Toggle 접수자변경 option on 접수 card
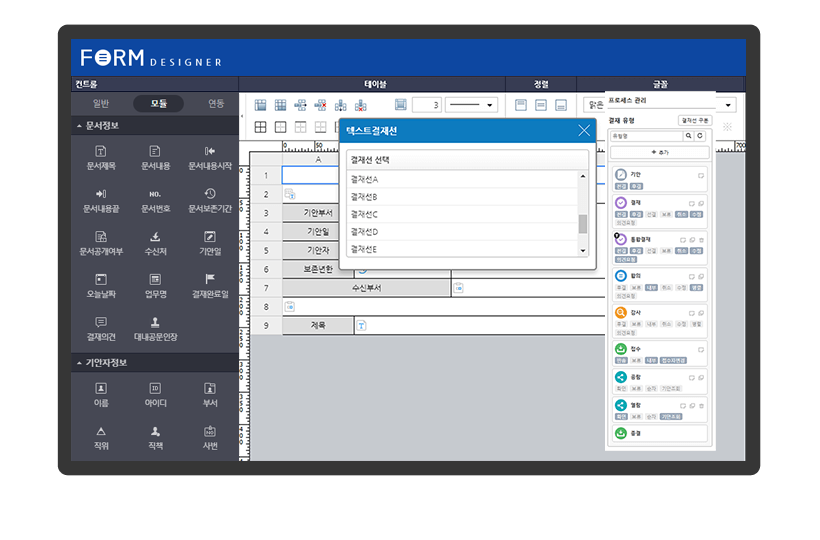This screenshot has height=540, width=820. coord(673,360)
